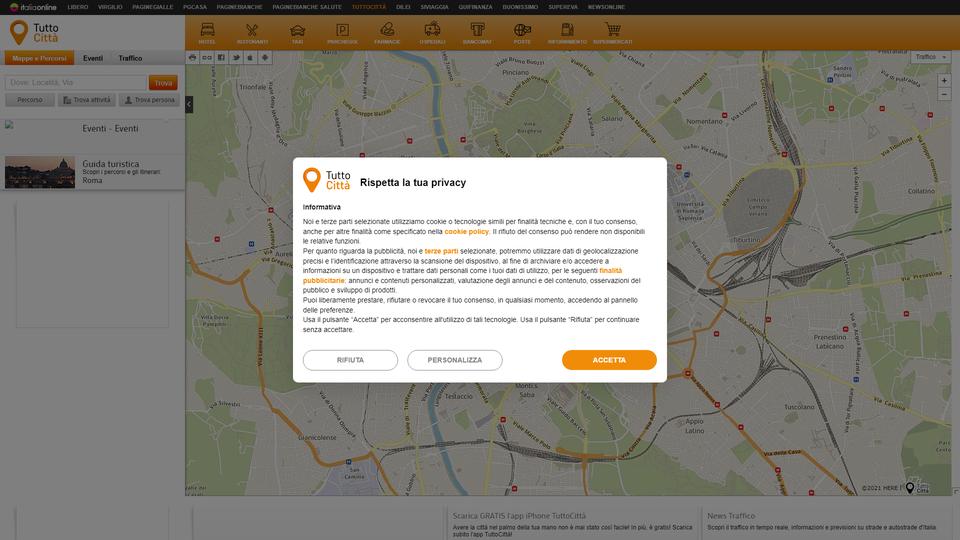Screen dimensions: 960x540
Task: Select the Supermercati shopping cart icon
Action: pyautogui.click(x=612, y=32)
